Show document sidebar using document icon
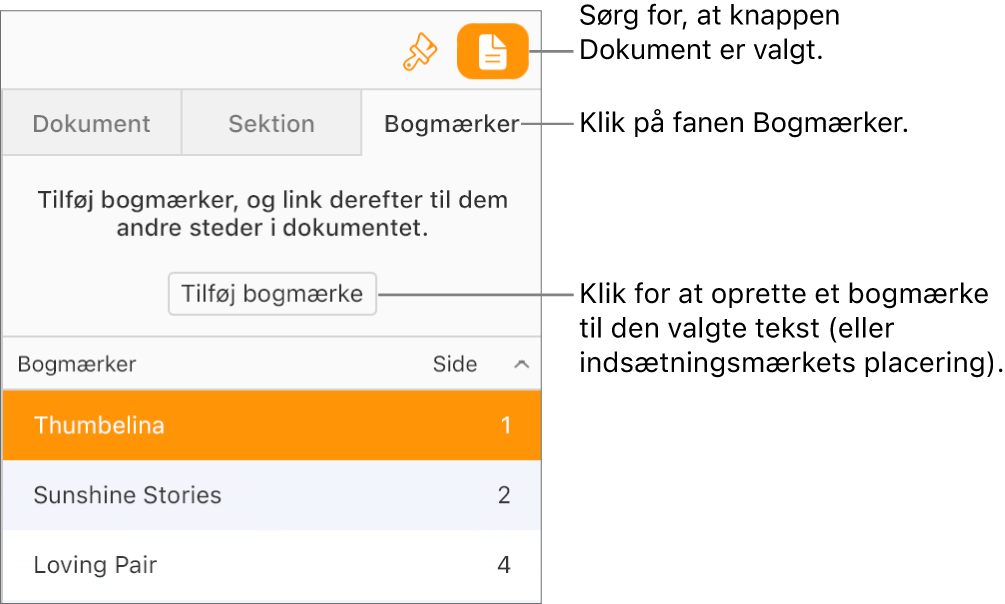The height and width of the screenshot is (604, 1005). coord(492,51)
